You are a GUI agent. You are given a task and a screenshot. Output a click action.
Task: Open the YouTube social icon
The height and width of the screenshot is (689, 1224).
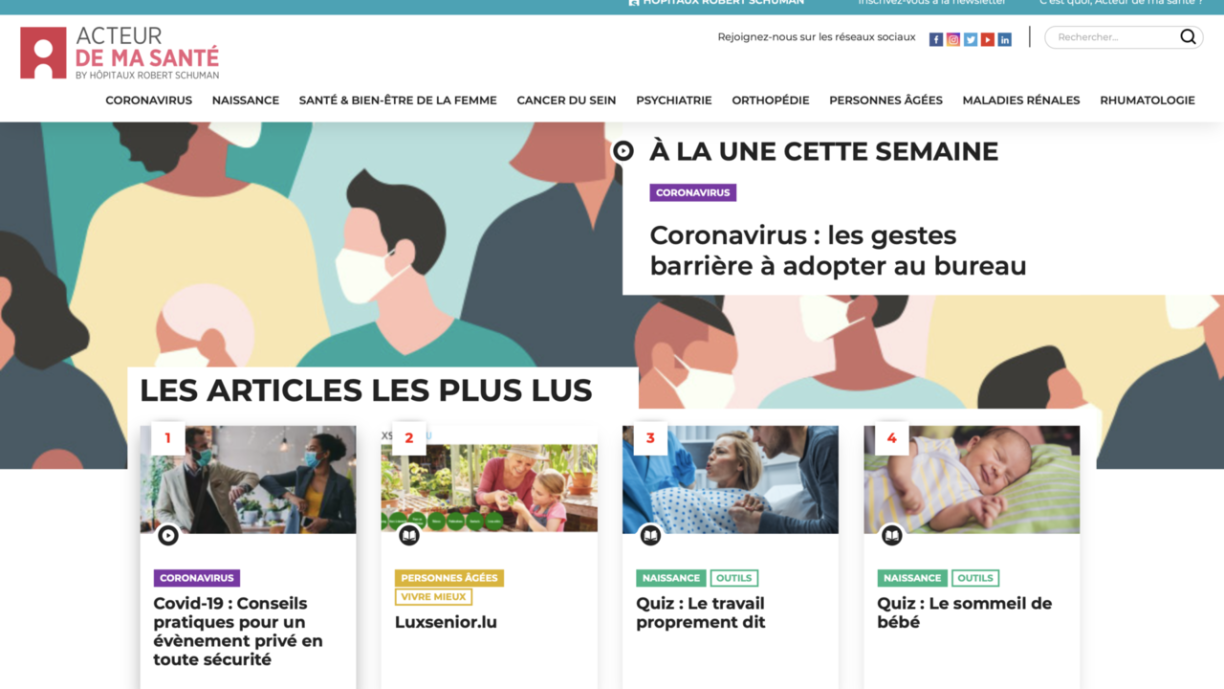[987, 40]
